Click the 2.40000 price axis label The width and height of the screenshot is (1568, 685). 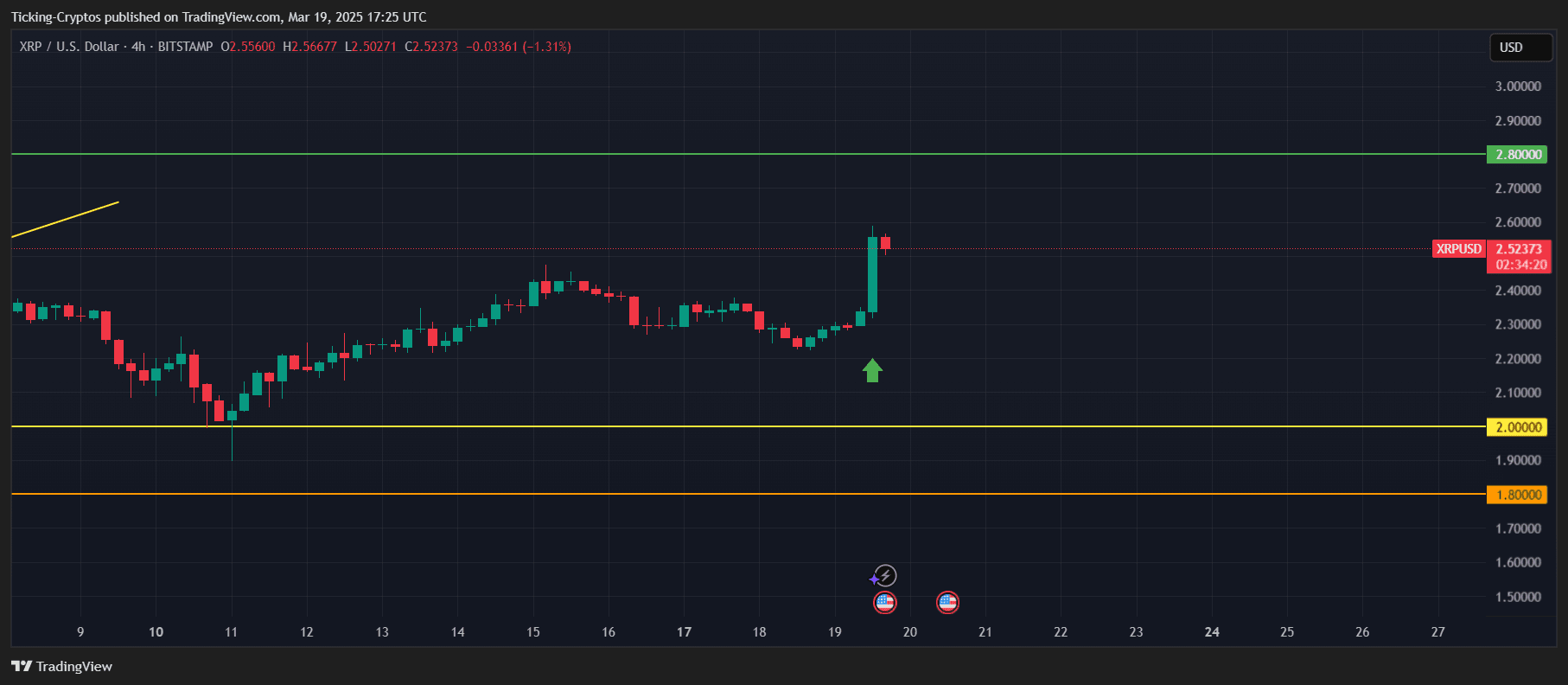(x=1518, y=291)
